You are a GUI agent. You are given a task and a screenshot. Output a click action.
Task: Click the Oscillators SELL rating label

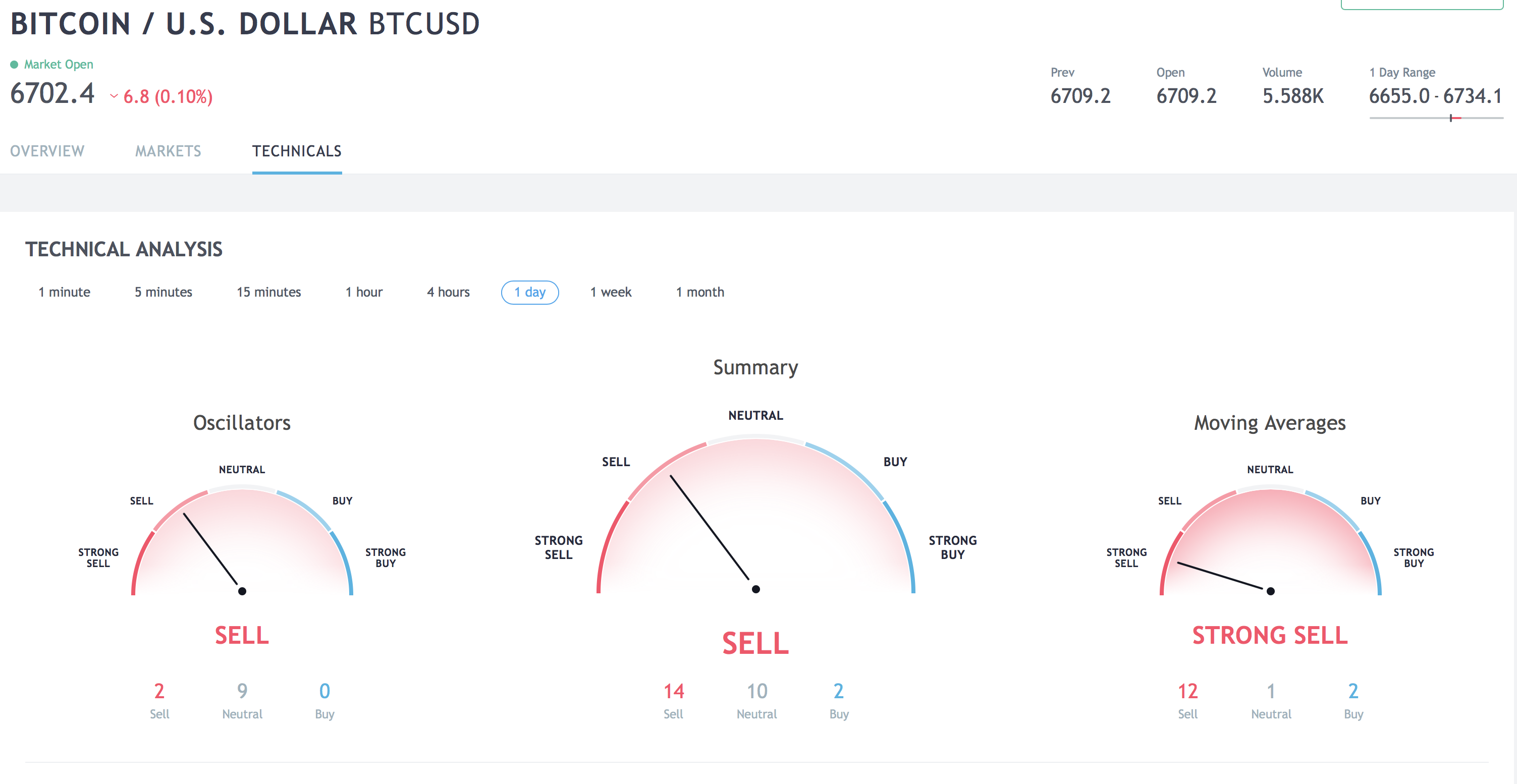[241, 636]
